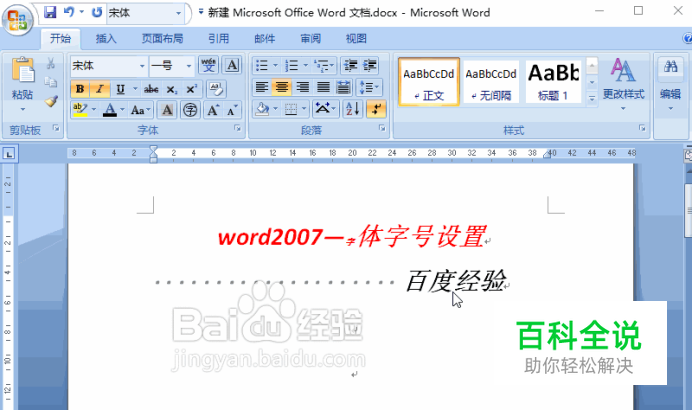This screenshot has width=692, height=410.
Task: Apply strikethrough formatting
Action: pyautogui.click(x=151, y=89)
